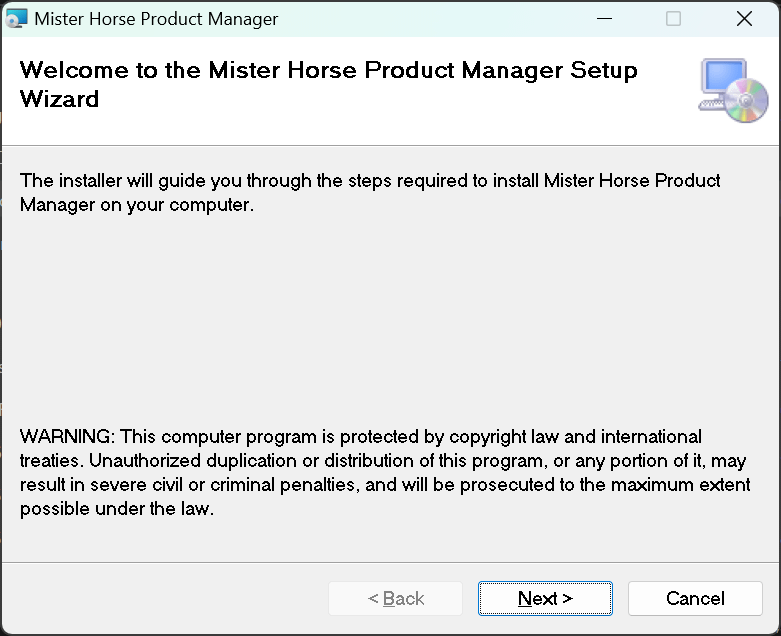Screen dimensions: 781x636
Task: Cancel the Mister Horse setup
Action: click(x=695, y=598)
